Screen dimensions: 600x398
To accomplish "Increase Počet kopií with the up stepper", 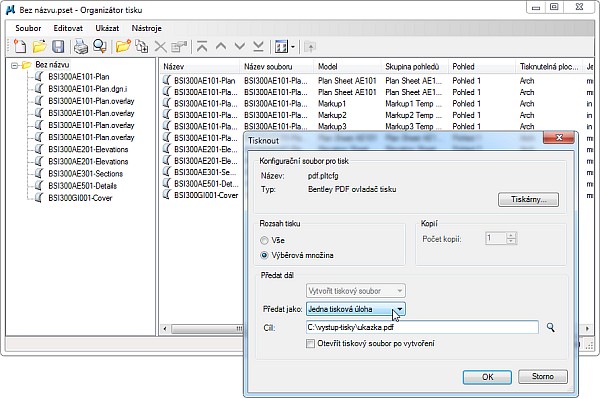I will (511, 235).
